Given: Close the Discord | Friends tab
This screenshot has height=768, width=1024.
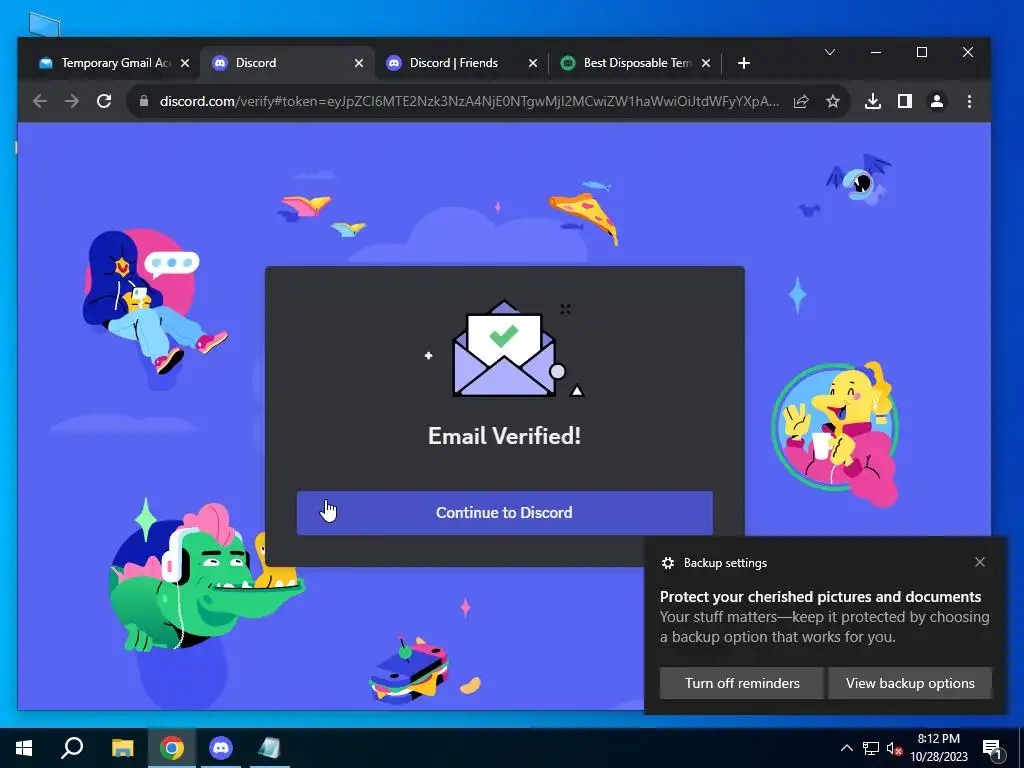Looking at the screenshot, I should (x=533, y=63).
